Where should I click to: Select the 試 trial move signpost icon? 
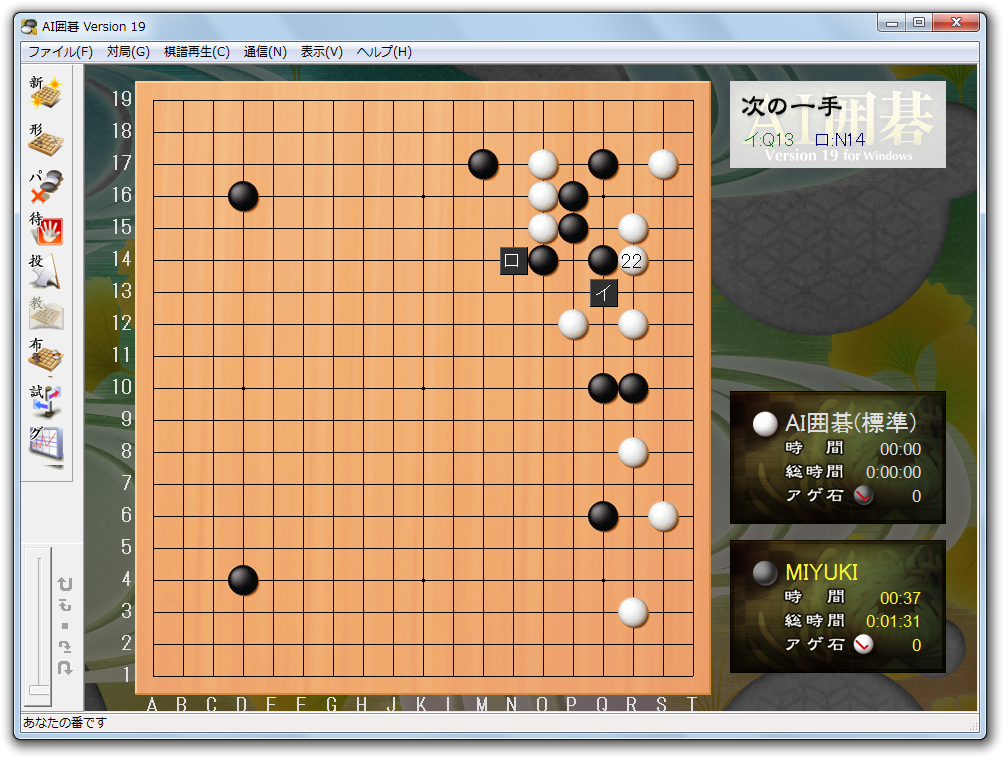tap(45, 399)
